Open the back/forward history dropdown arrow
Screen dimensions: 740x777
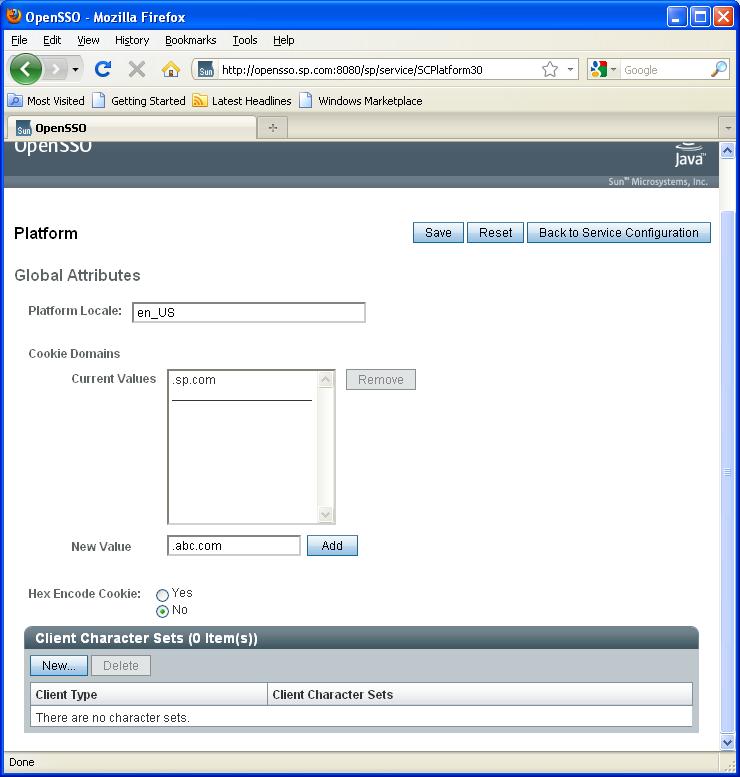[75, 69]
